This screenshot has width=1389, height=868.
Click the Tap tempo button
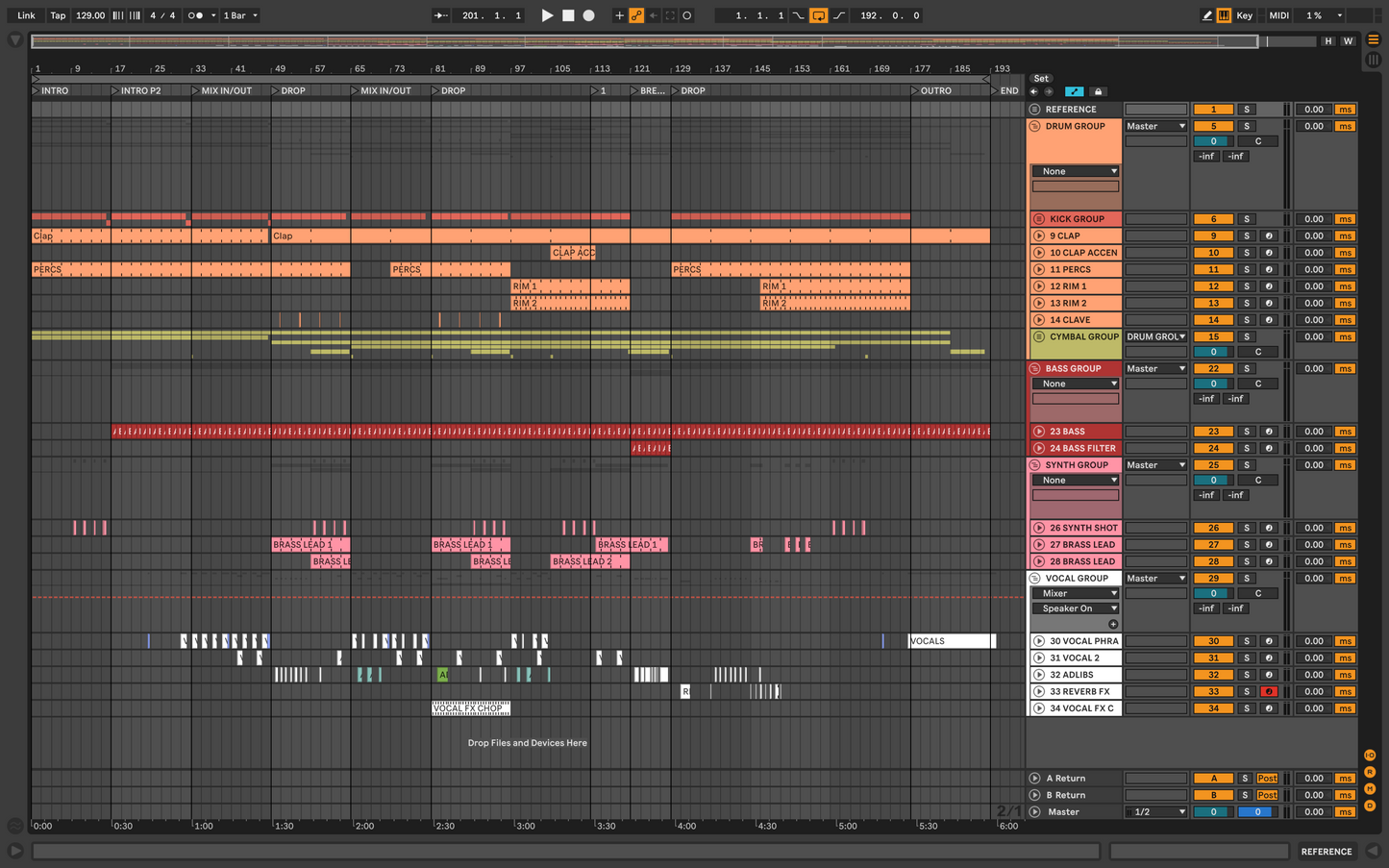pyautogui.click(x=58, y=15)
